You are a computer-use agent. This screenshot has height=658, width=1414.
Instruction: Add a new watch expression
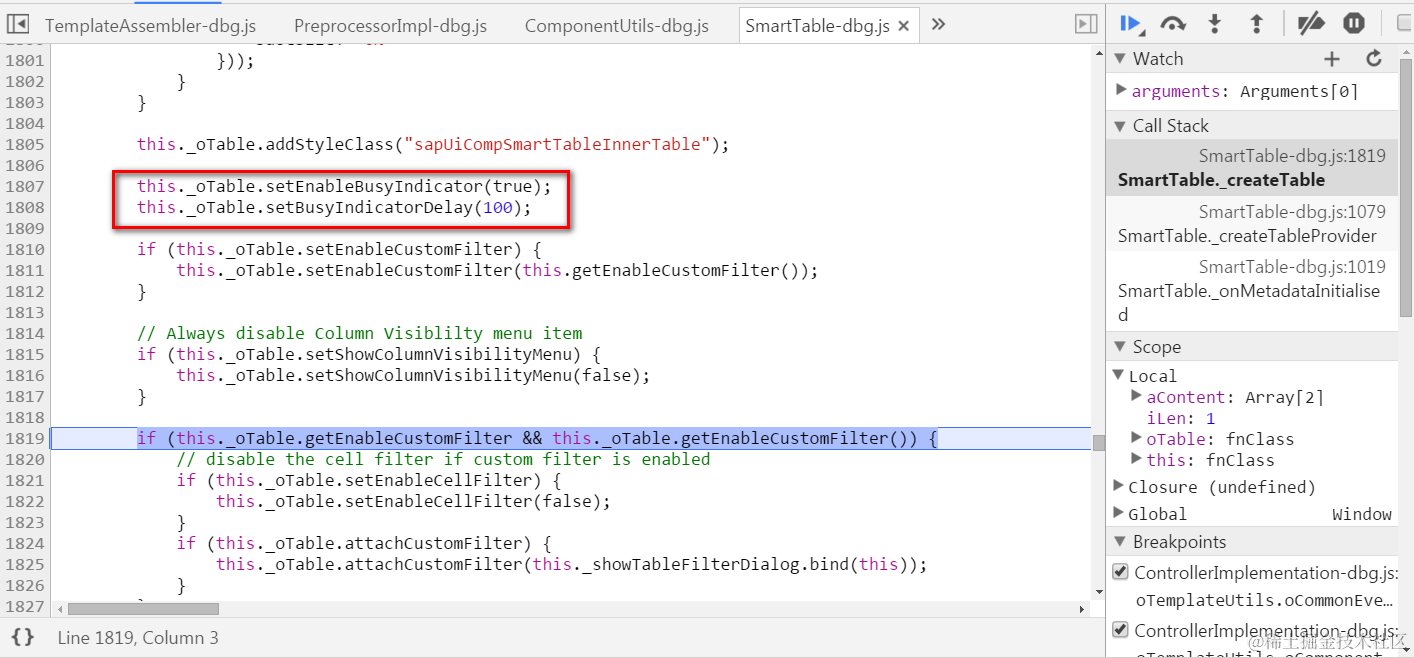coord(1331,59)
